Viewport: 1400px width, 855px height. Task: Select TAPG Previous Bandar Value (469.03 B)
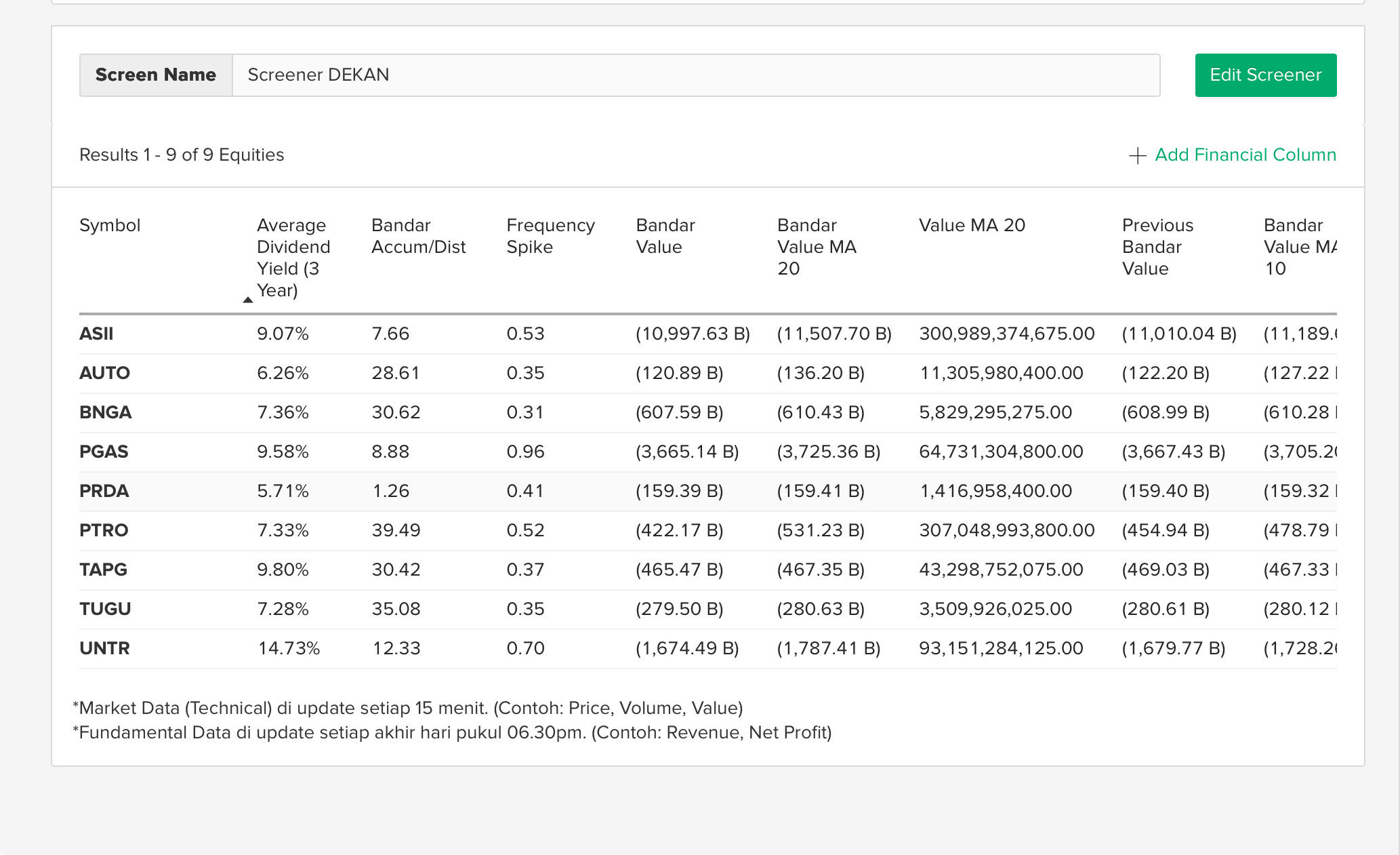[1166, 570]
